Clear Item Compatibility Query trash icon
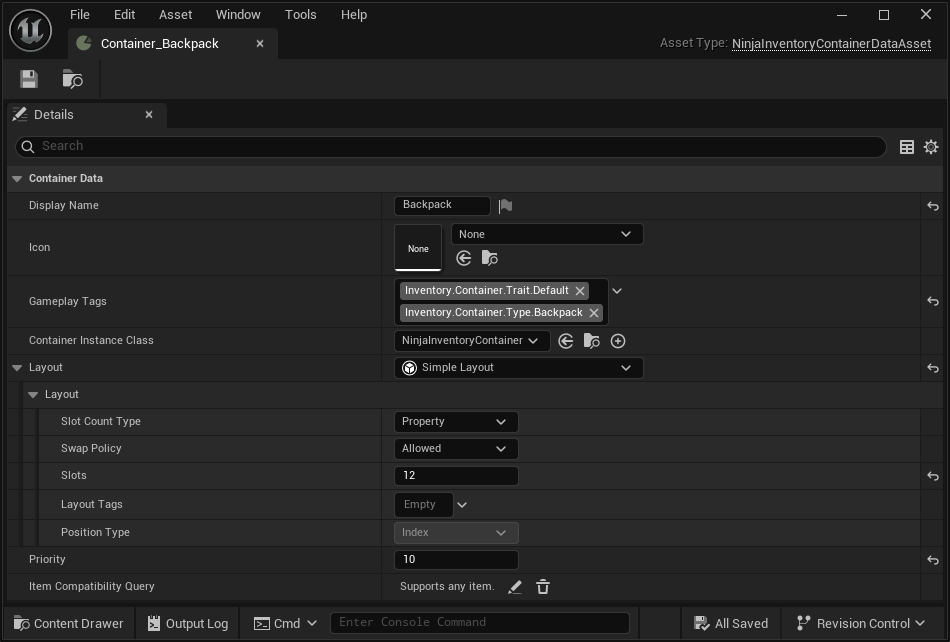Viewport: 950px width, 642px height. click(x=543, y=587)
